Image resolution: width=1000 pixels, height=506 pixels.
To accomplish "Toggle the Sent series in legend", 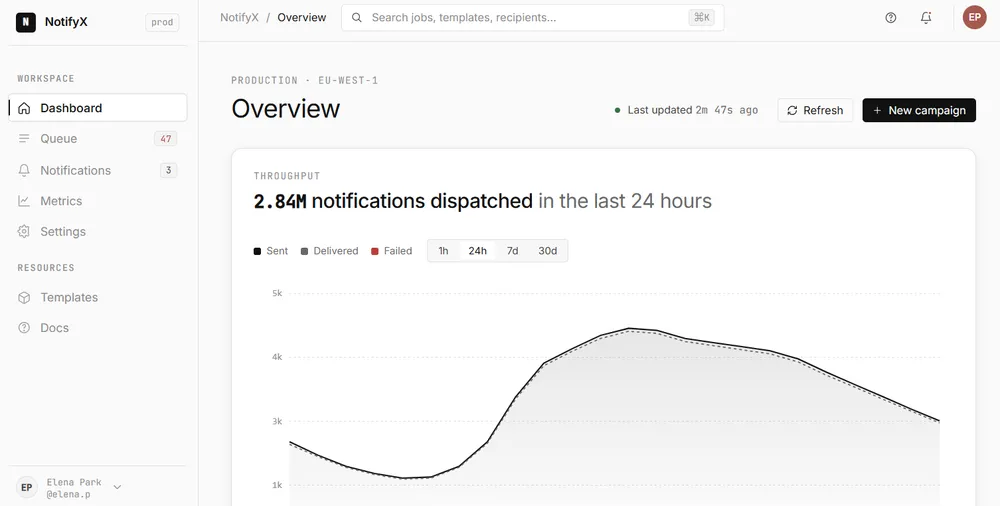I will tap(271, 251).
